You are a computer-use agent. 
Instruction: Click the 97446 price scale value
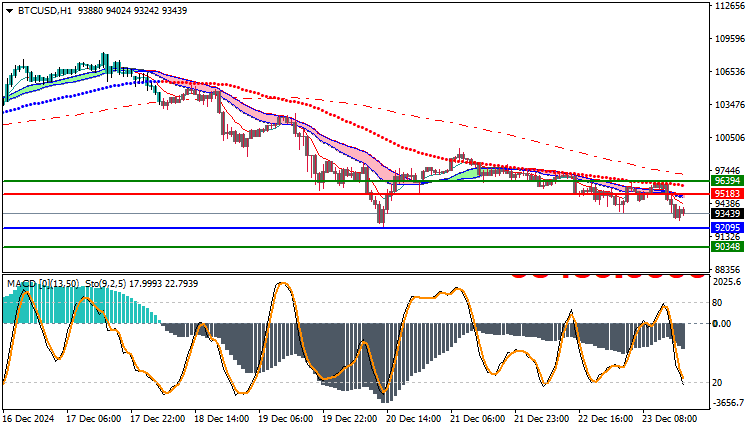click(x=730, y=170)
